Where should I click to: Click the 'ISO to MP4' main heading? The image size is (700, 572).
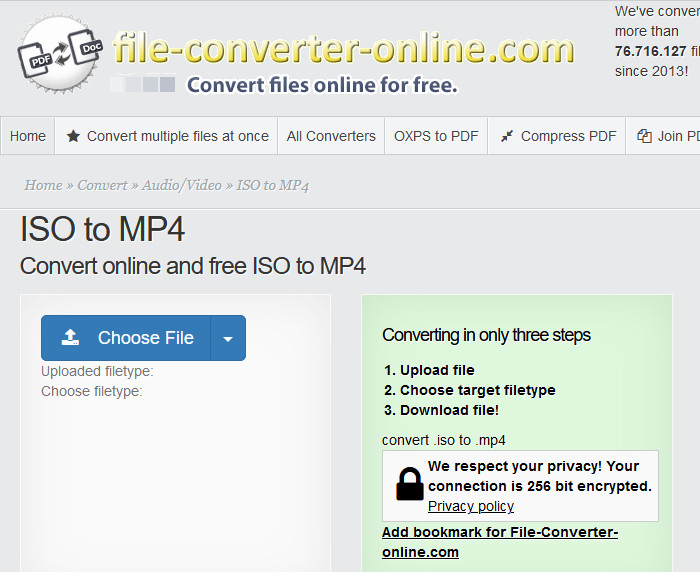102,229
